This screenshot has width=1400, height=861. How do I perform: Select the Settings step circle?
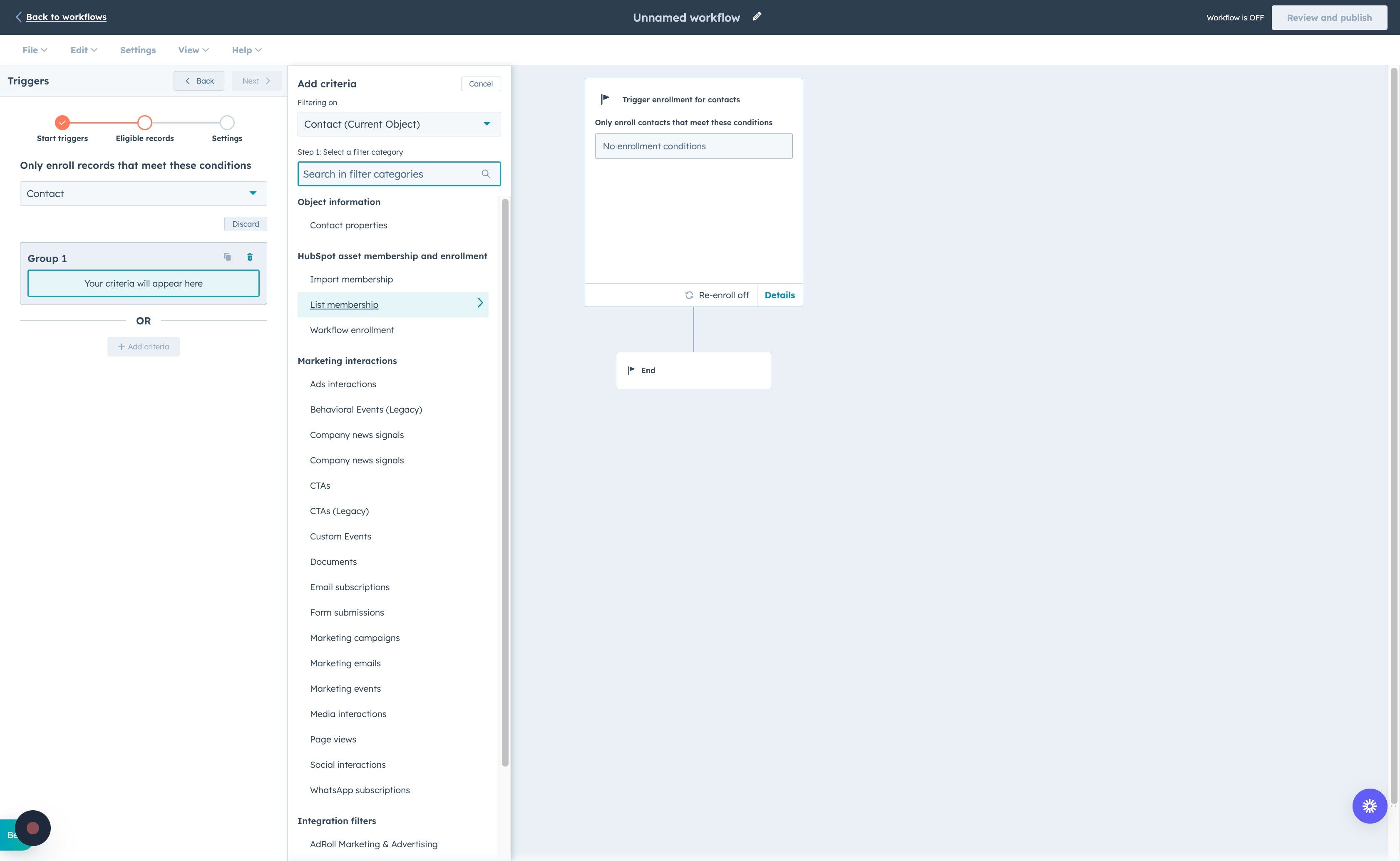(x=227, y=122)
